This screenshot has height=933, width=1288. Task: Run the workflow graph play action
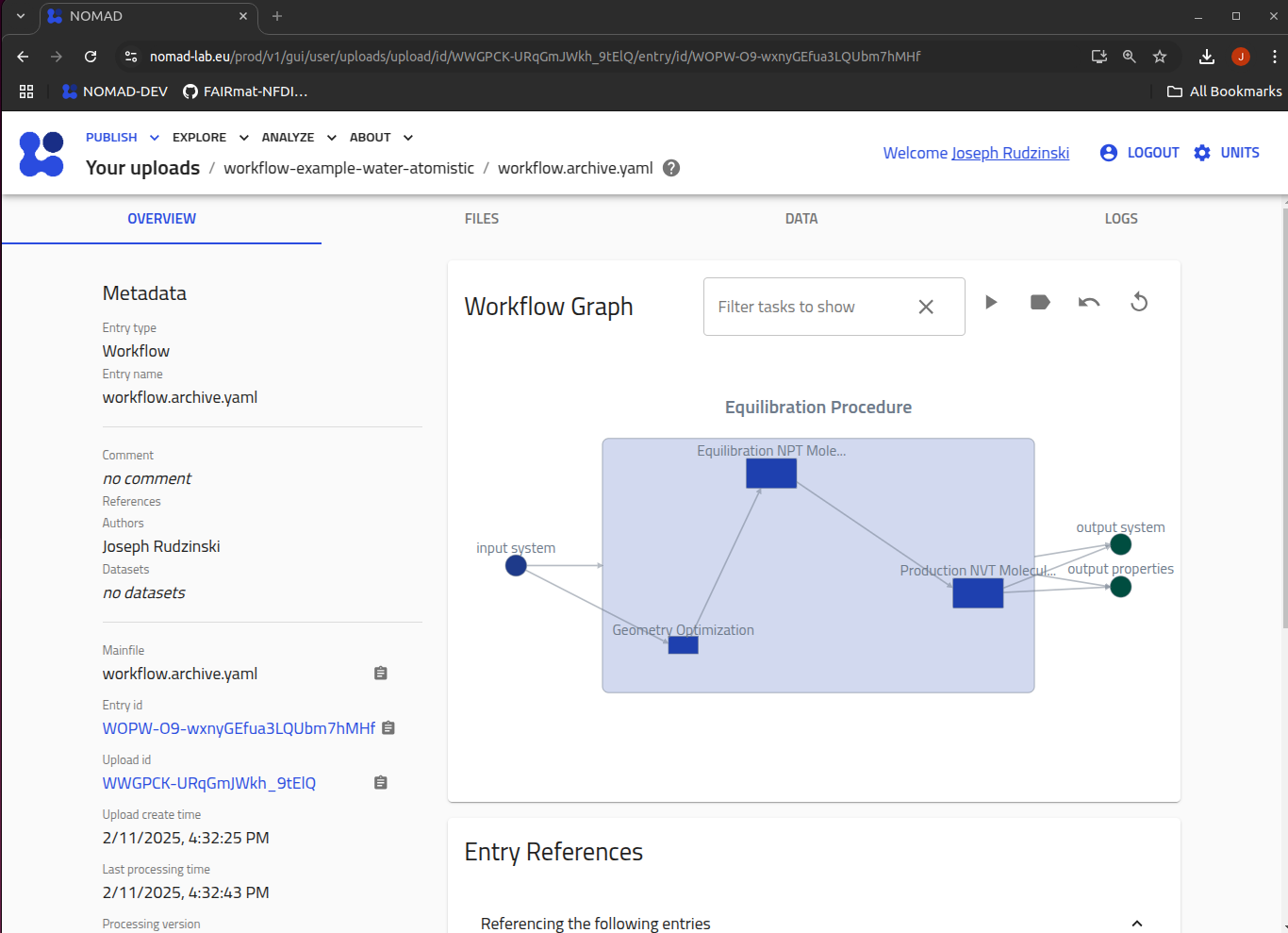click(990, 302)
